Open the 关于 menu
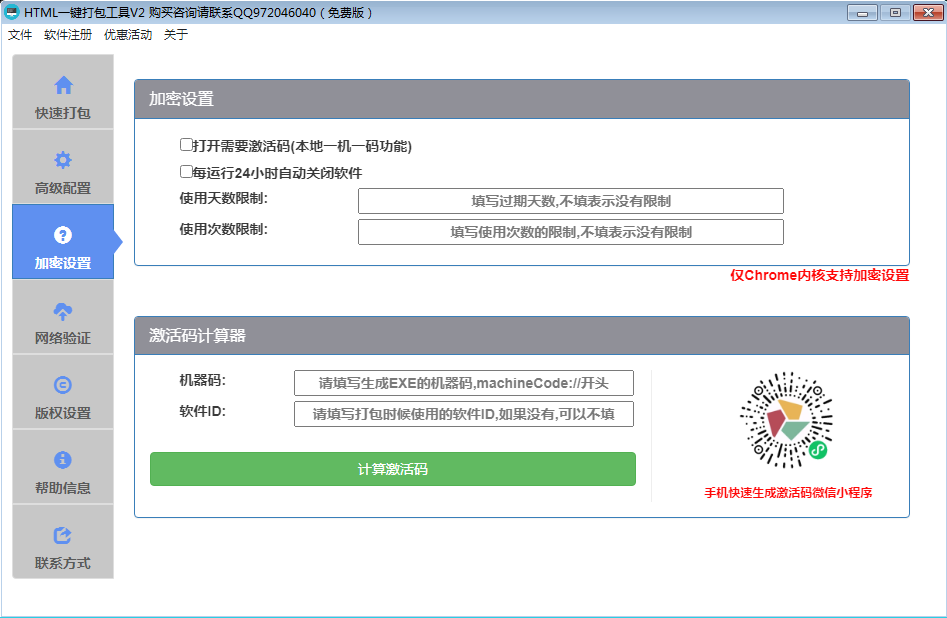This screenshot has height=618, width=947. tap(176, 35)
